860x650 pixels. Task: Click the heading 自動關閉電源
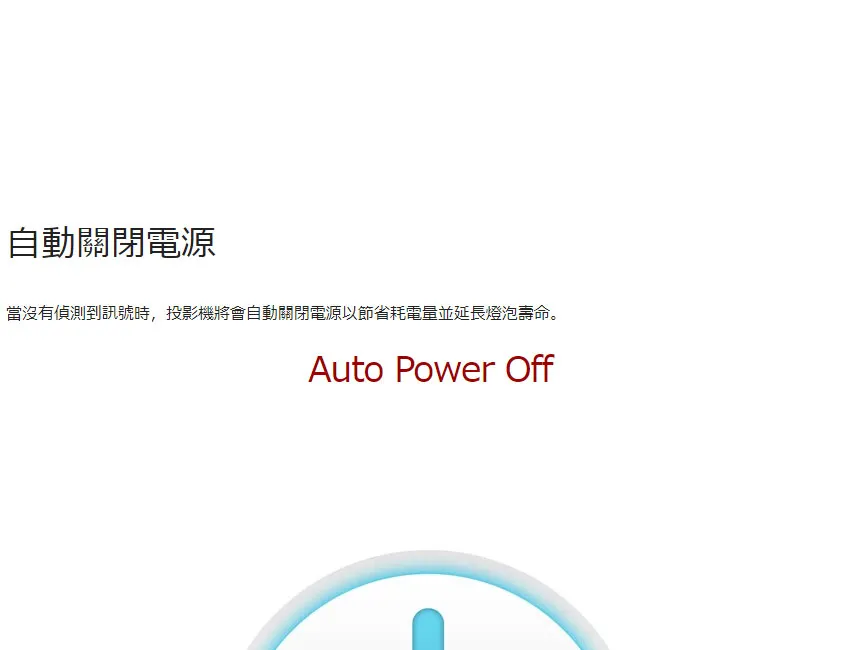point(111,242)
